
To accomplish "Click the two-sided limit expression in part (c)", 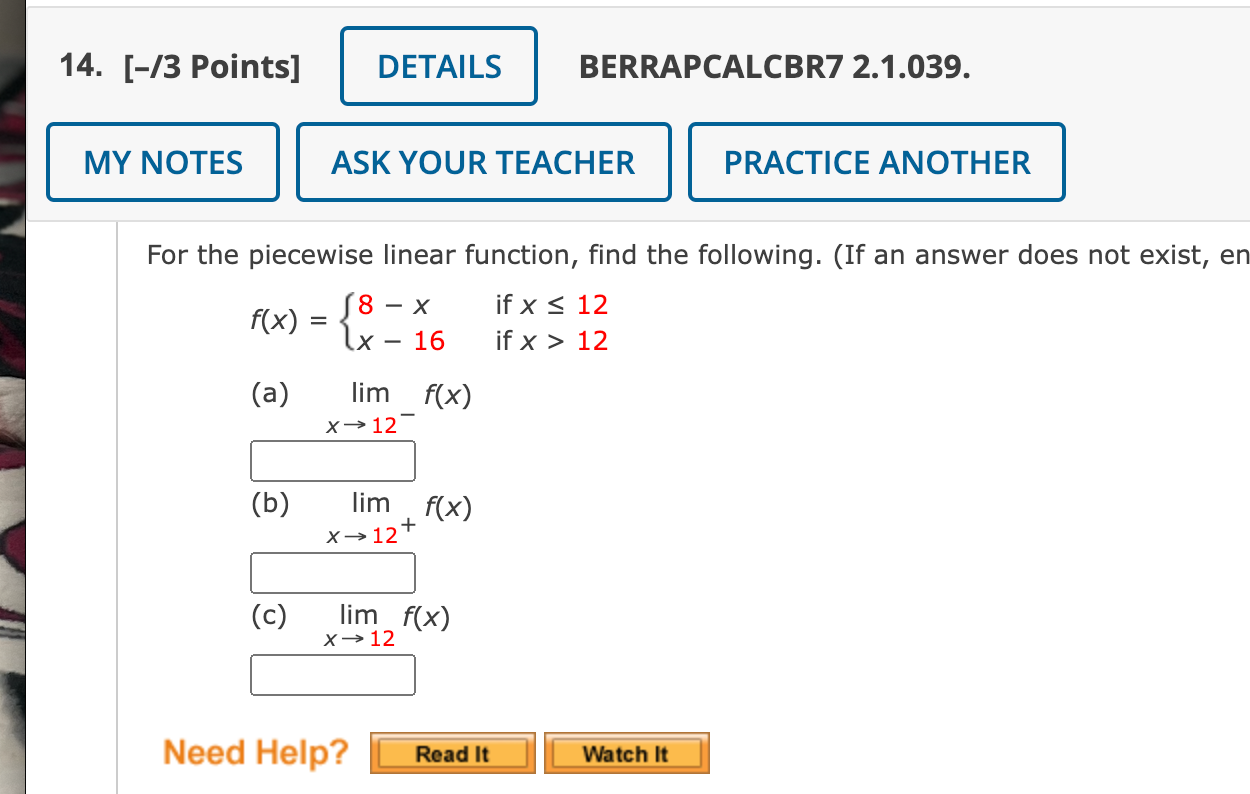I will 385,625.
